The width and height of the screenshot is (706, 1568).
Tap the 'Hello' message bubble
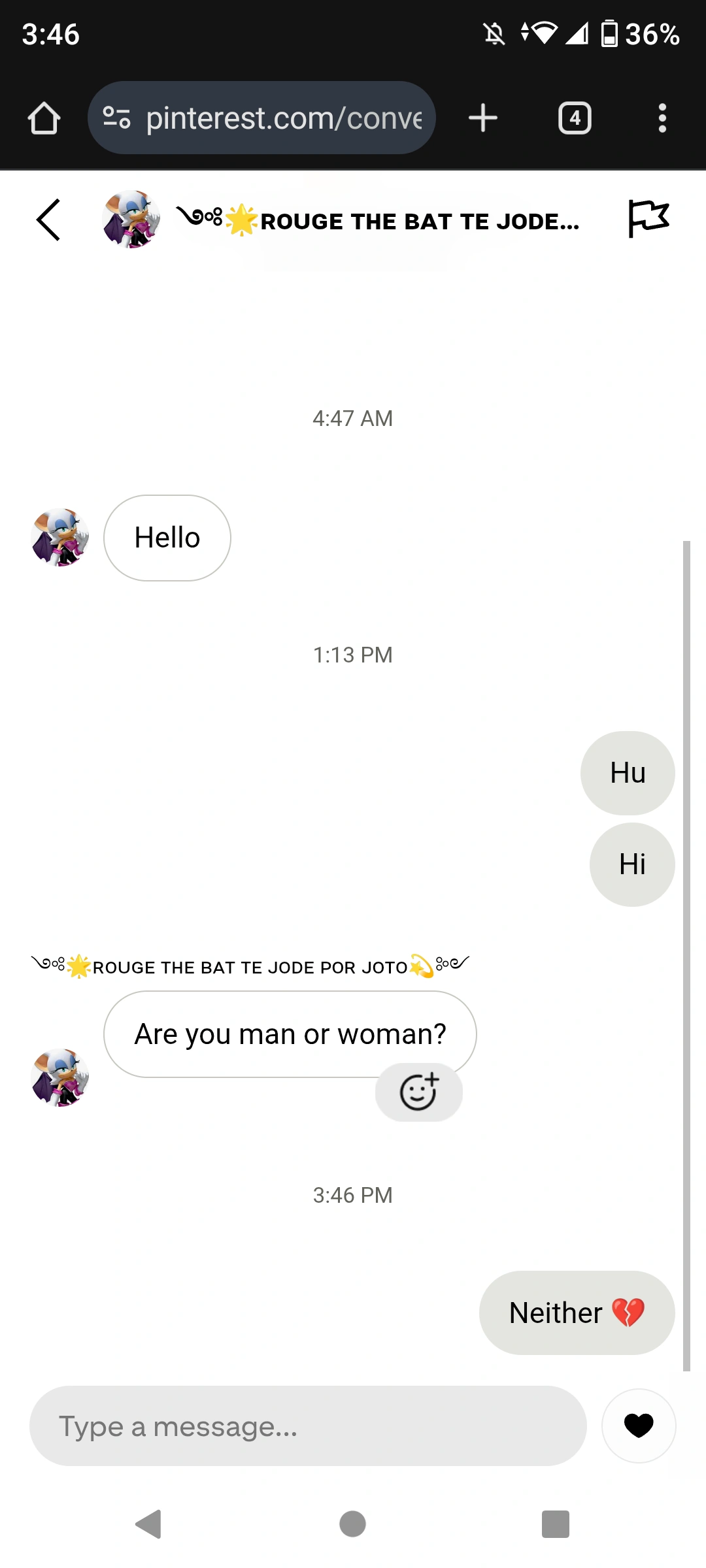[x=167, y=538]
